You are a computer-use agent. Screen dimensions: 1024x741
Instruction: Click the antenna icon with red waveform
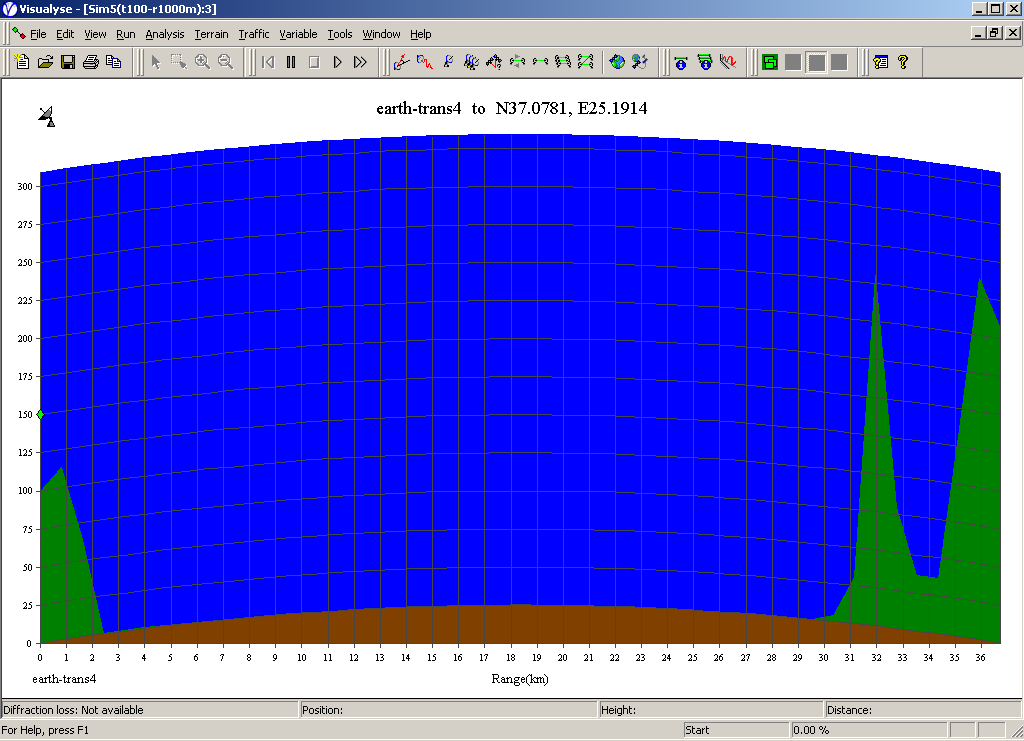[x=425, y=62]
